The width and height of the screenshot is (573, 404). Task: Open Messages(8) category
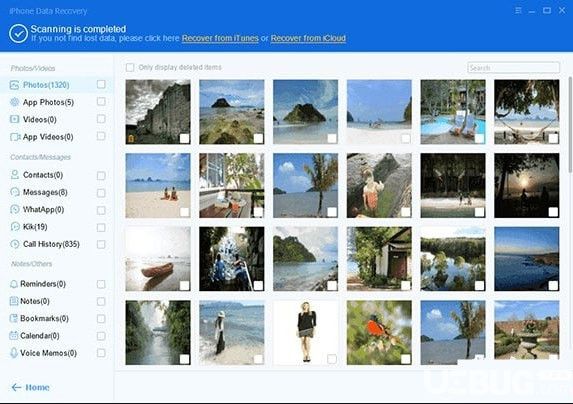pyautogui.click(x=45, y=192)
